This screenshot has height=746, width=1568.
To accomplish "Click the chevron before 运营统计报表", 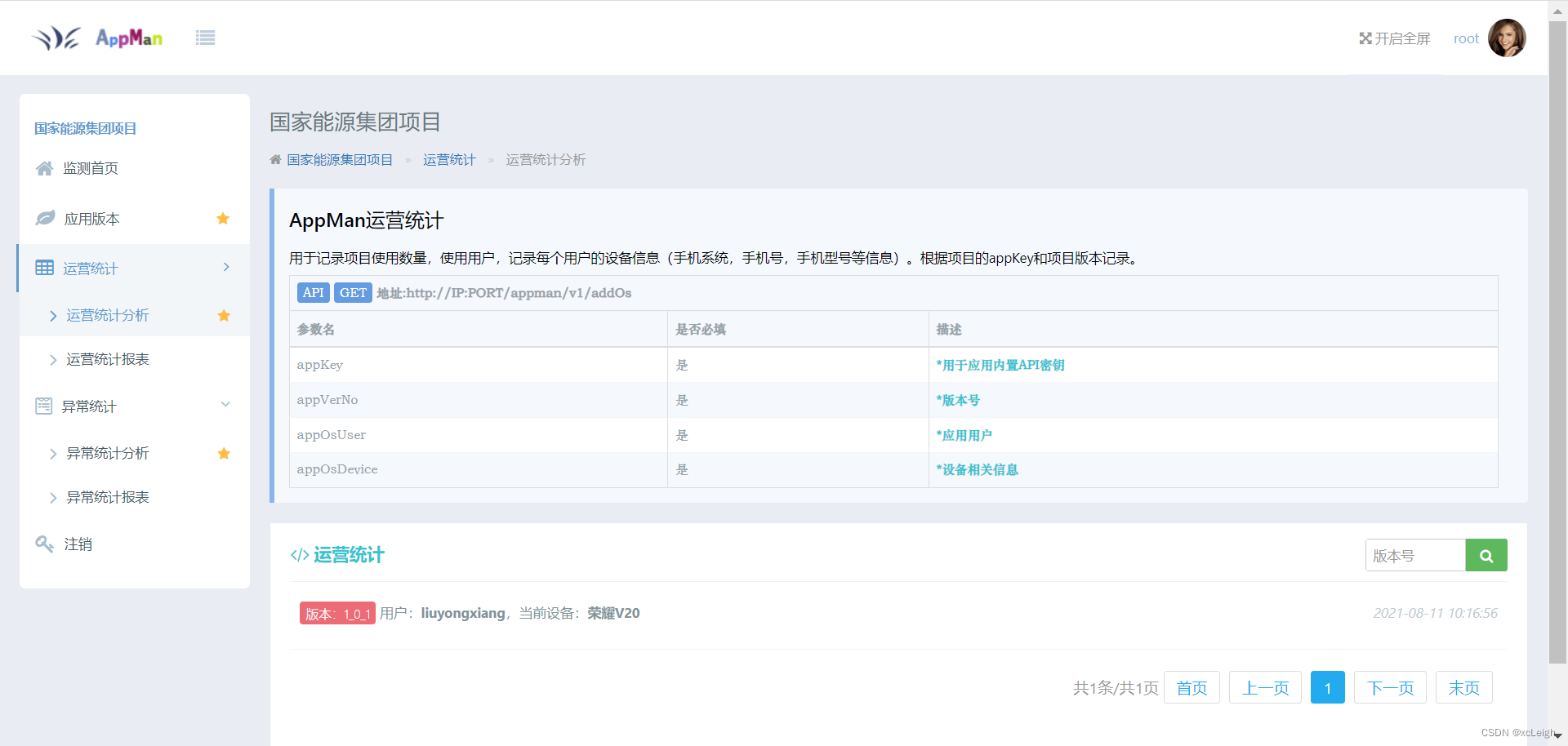I will [53, 360].
